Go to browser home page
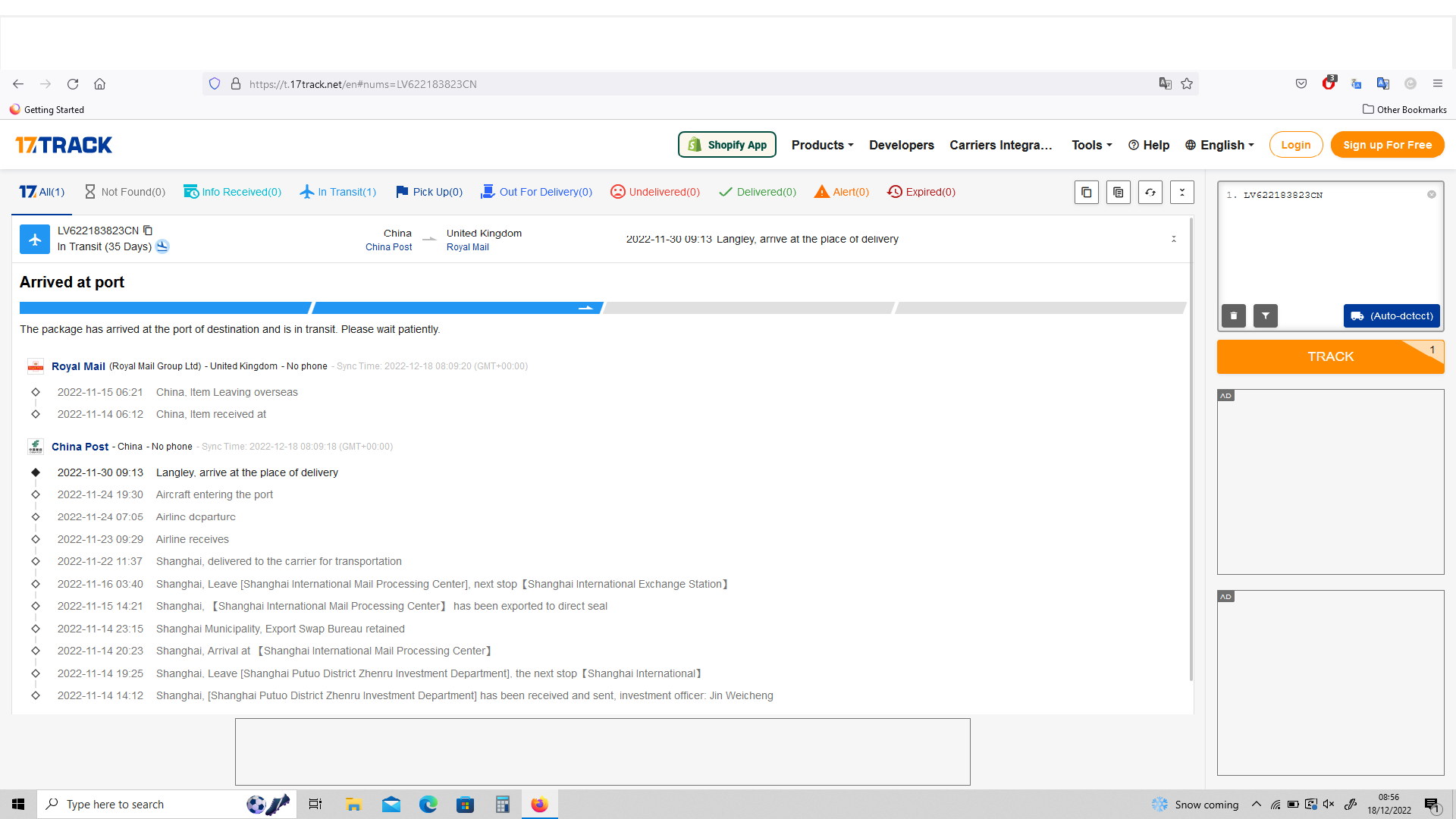The height and width of the screenshot is (819, 1456). click(99, 84)
